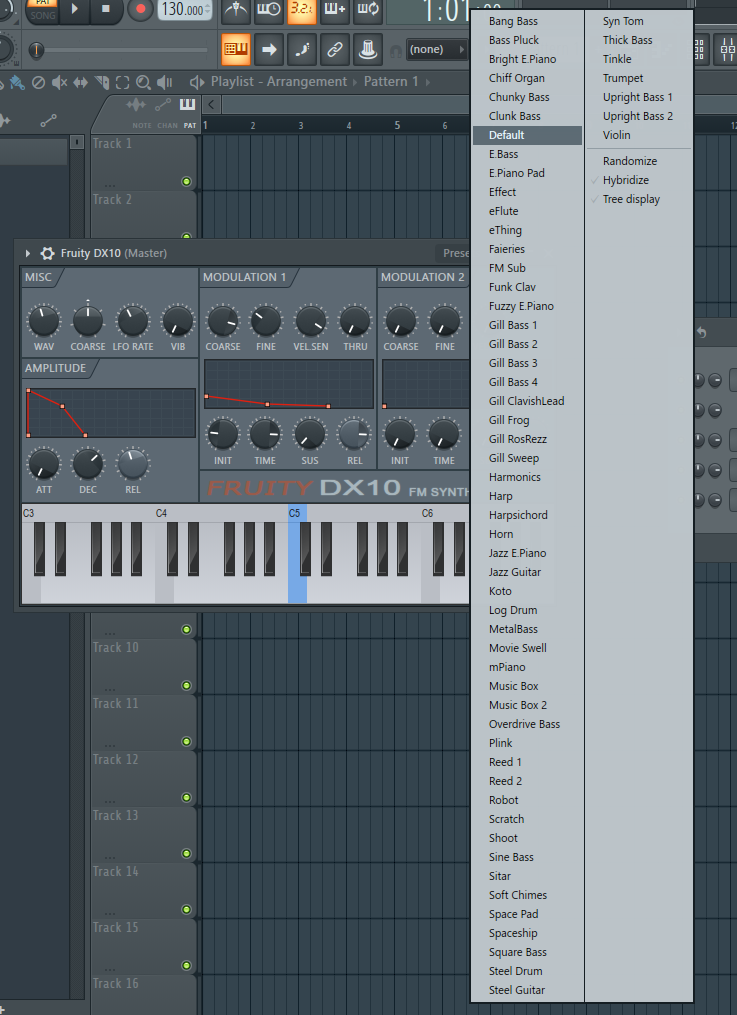Choose Upright Bass 1 preset
737x1015 pixels.
pyautogui.click(x=639, y=97)
